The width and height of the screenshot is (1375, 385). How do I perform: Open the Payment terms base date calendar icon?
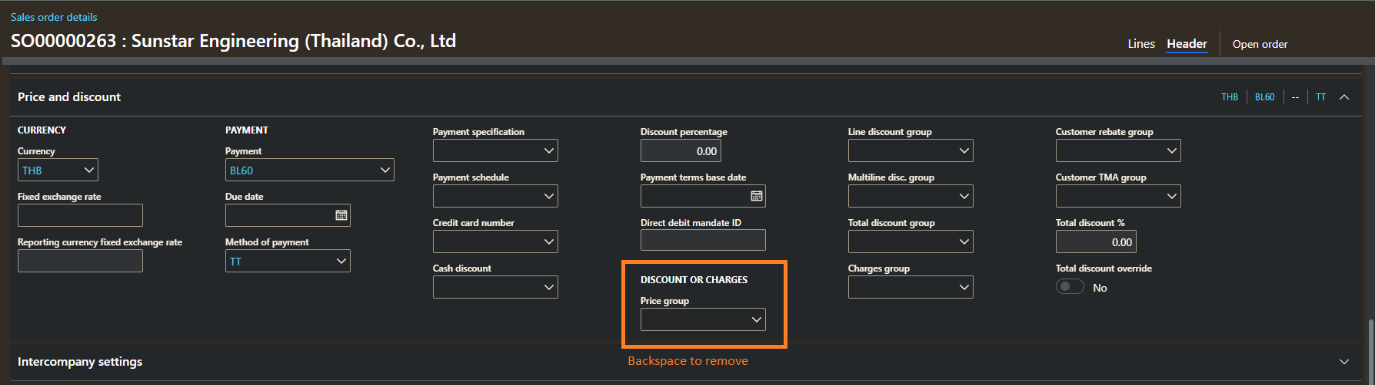(756, 195)
